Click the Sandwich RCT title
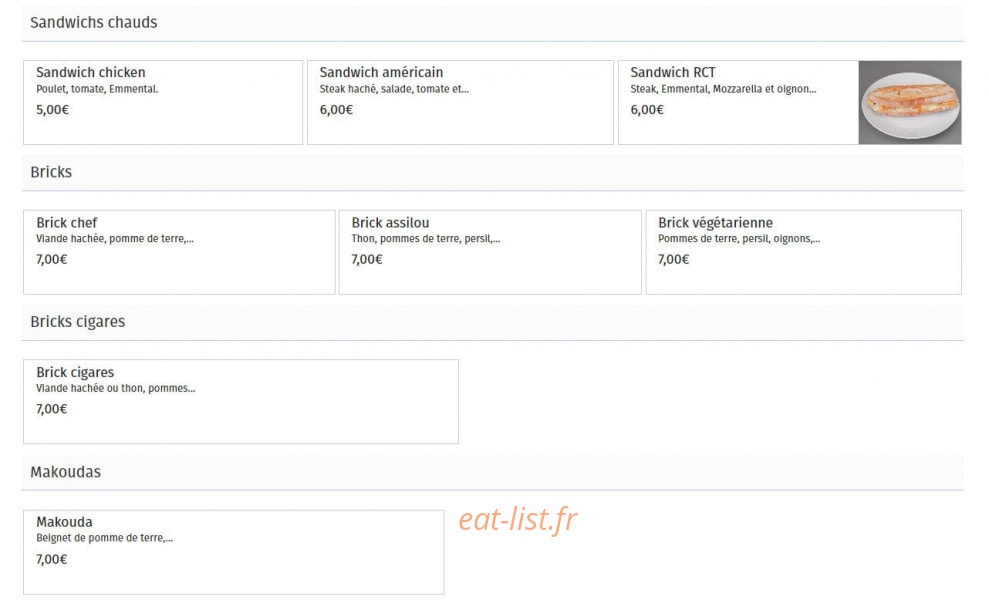Image resolution: width=989 pixels, height=600 pixels. coord(672,72)
